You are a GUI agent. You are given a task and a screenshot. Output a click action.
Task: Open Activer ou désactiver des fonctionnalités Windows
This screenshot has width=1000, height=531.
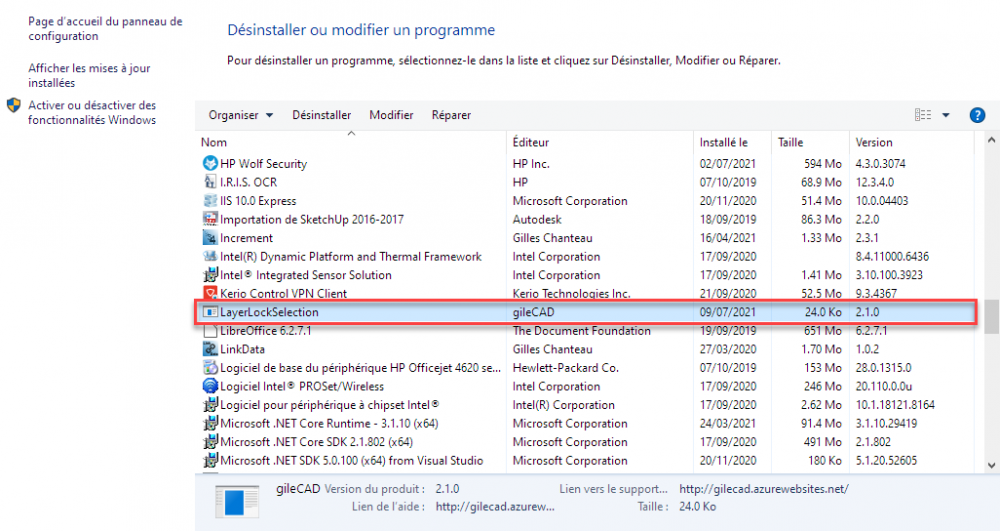(x=92, y=112)
